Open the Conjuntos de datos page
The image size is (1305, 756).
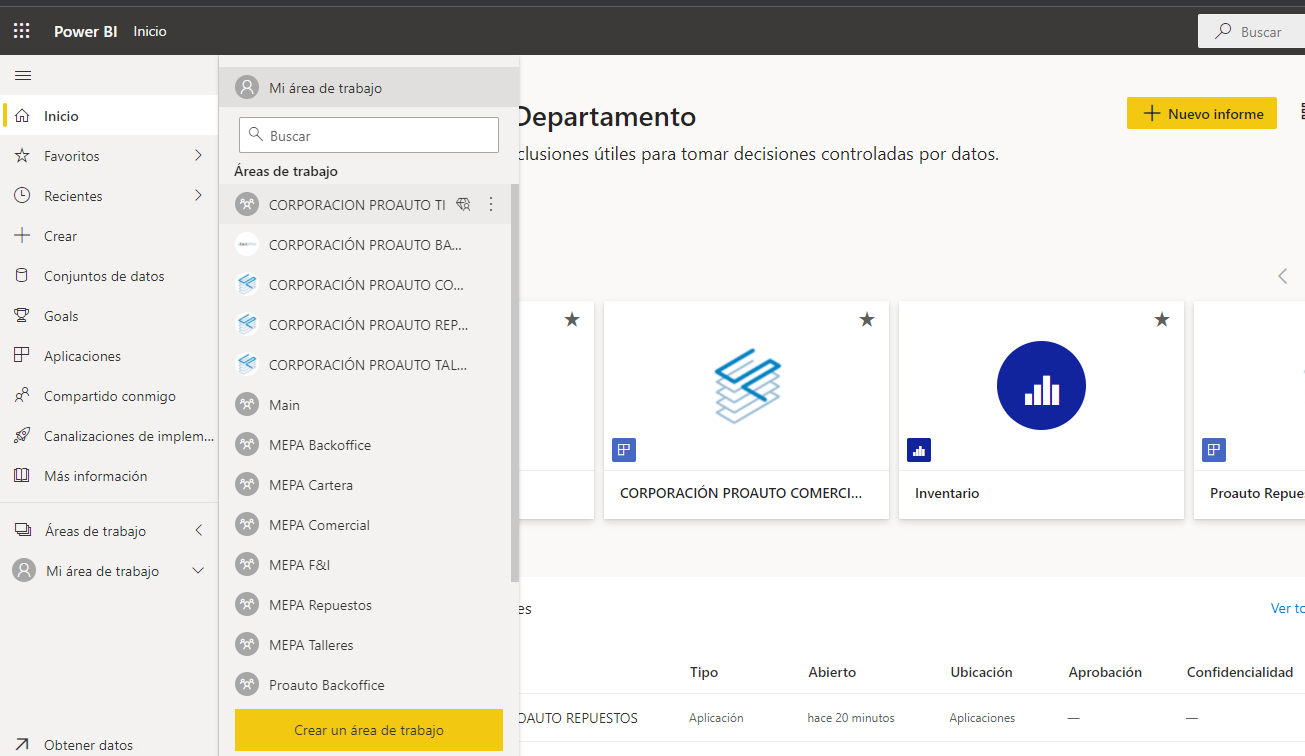[109, 276]
